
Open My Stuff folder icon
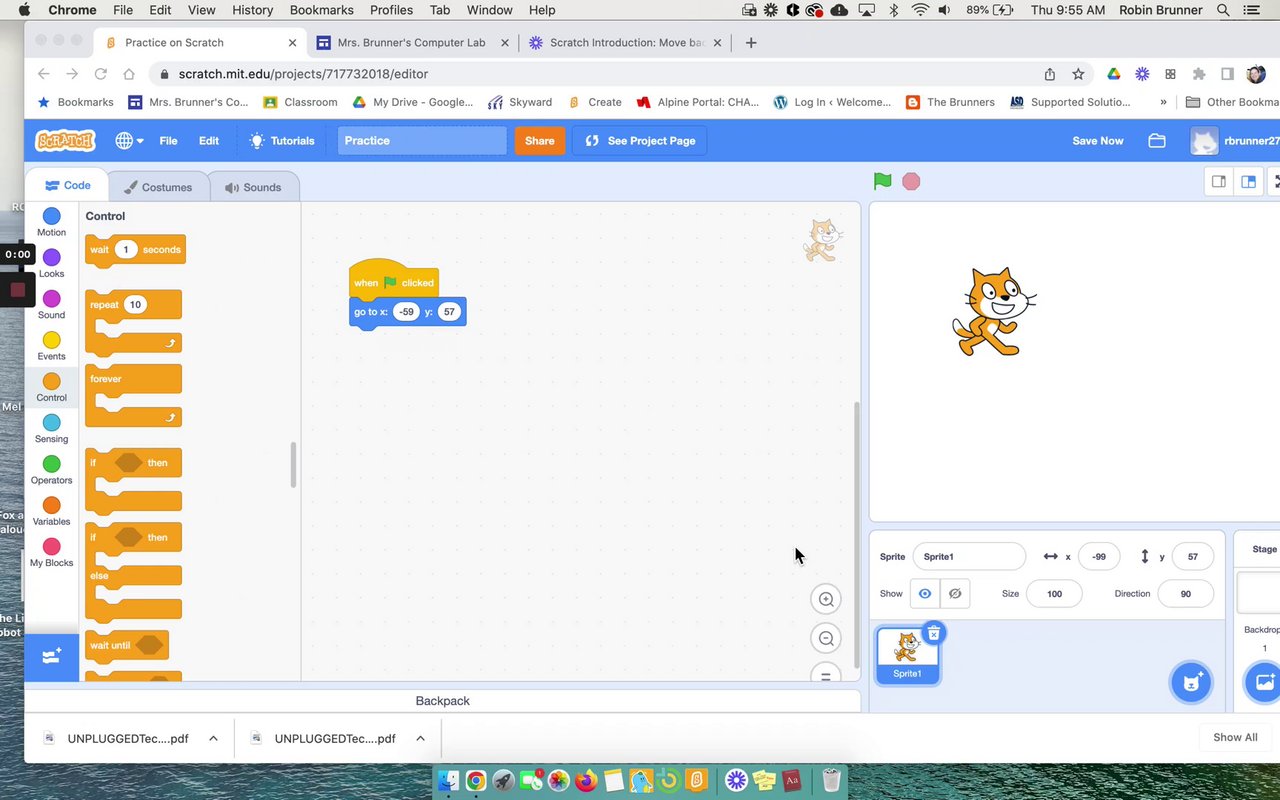pyautogui.click(x=1157, y=141)
